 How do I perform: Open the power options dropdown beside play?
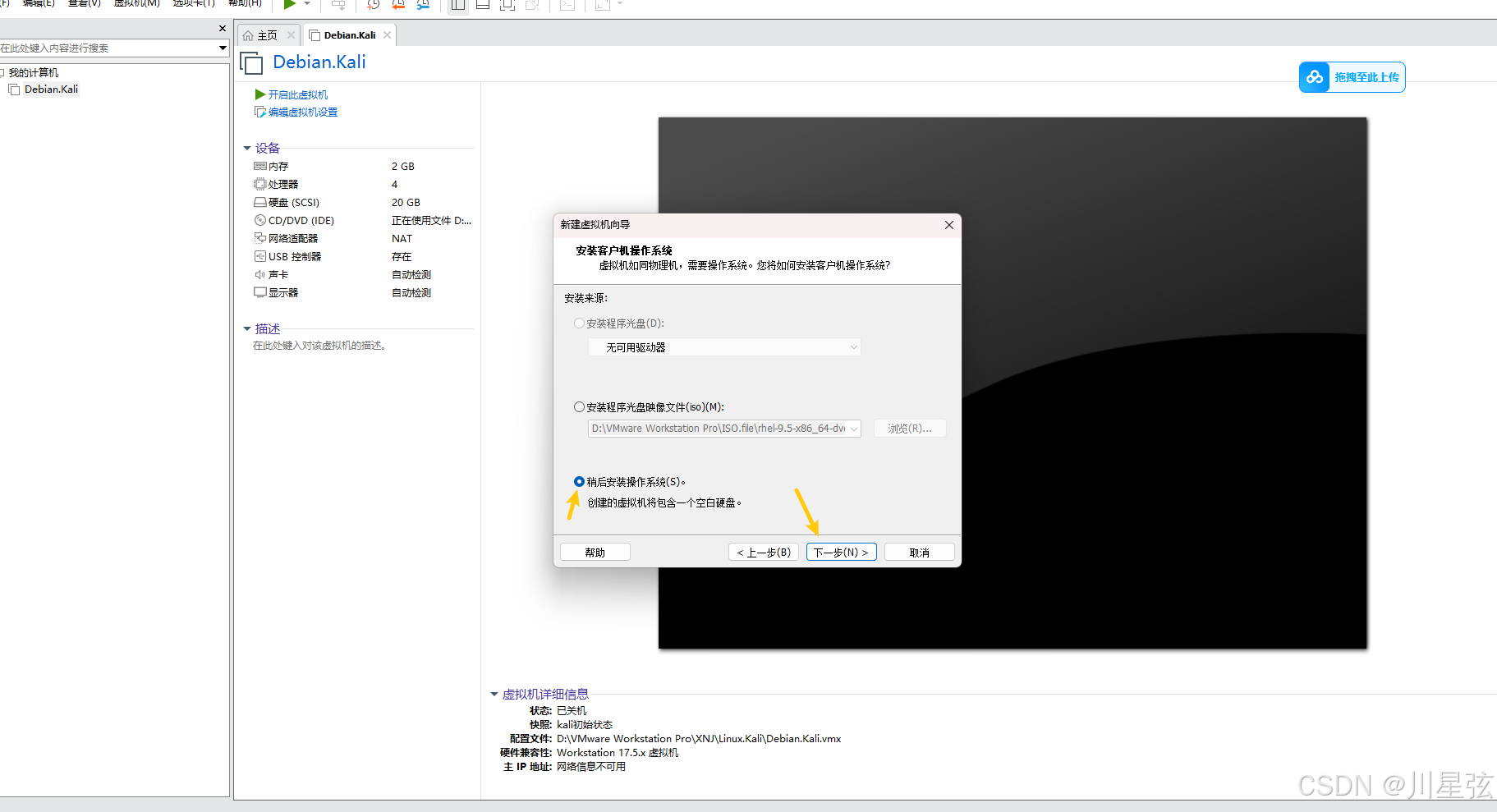[x=307, y=4]
